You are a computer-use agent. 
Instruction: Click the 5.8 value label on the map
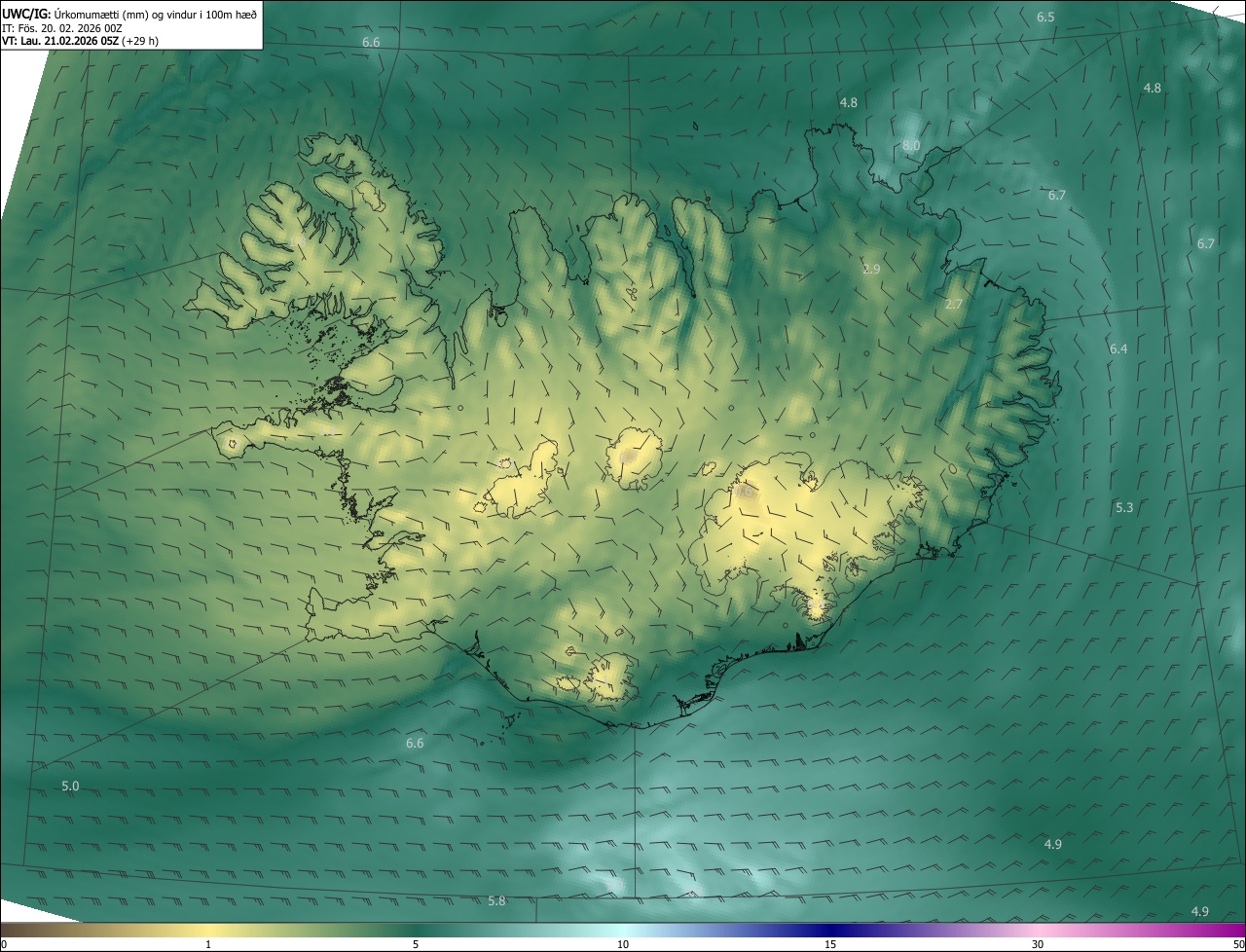pos(496,900)
